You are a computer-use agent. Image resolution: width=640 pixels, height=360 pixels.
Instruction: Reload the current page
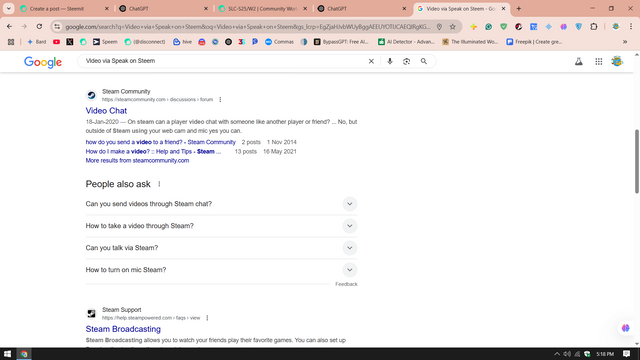pos(39,27)
